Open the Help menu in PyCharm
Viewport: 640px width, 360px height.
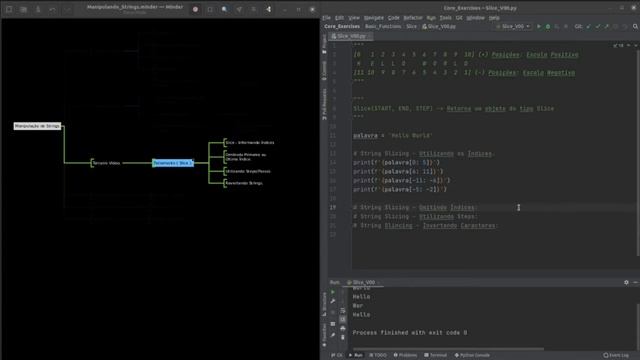494,18
